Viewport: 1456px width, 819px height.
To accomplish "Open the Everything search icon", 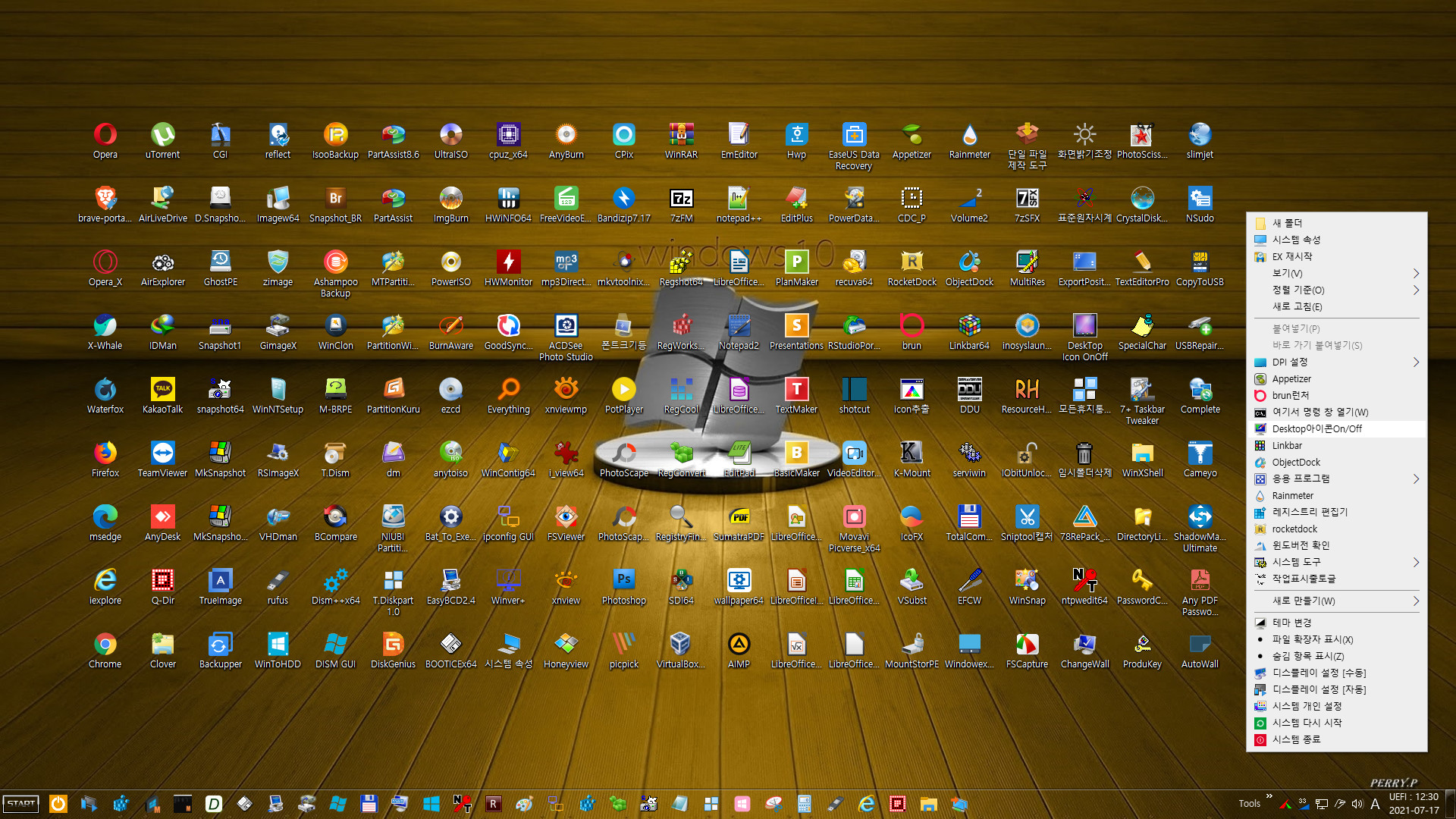I will (508, 396).
